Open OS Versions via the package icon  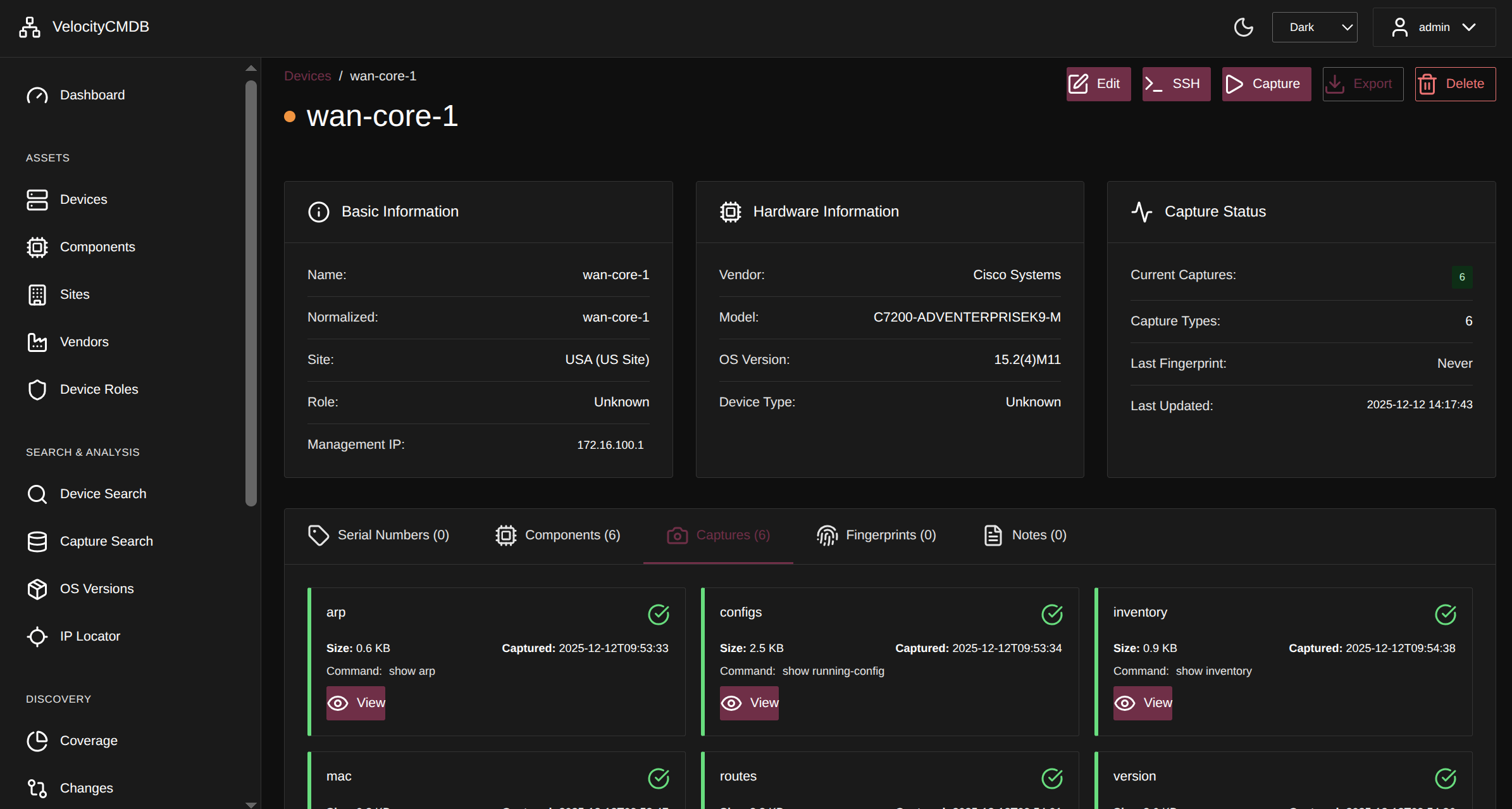(x=37, y=589)
